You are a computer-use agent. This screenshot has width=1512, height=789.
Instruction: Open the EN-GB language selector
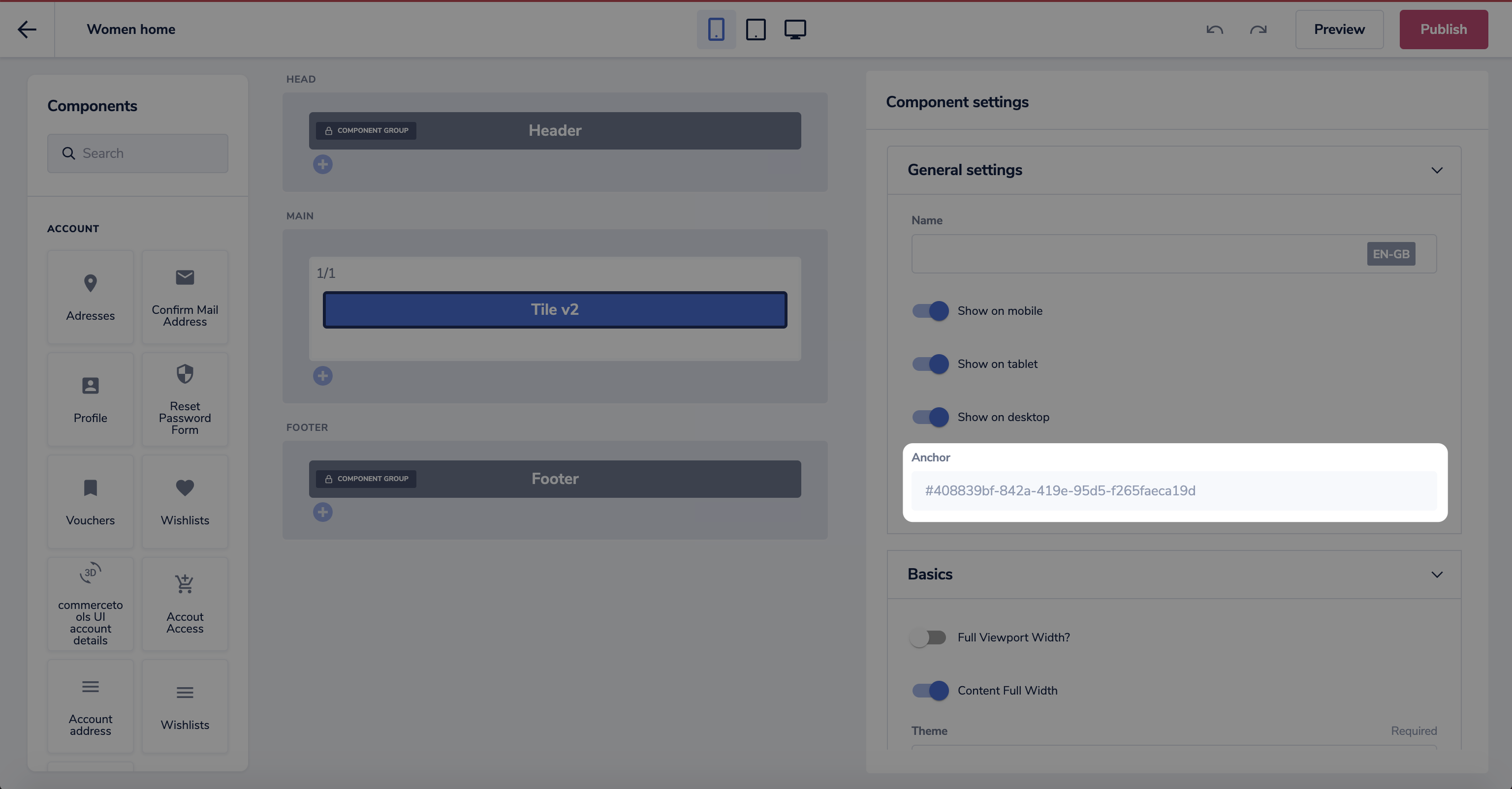pyautogui.click(x=1390, y=254)
